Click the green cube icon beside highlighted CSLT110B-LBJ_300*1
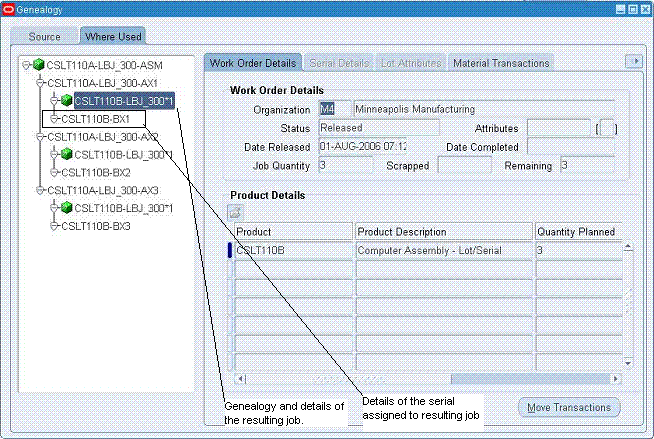Image resolution: width=654 pixels, height=439 pixels. [66, 100]
